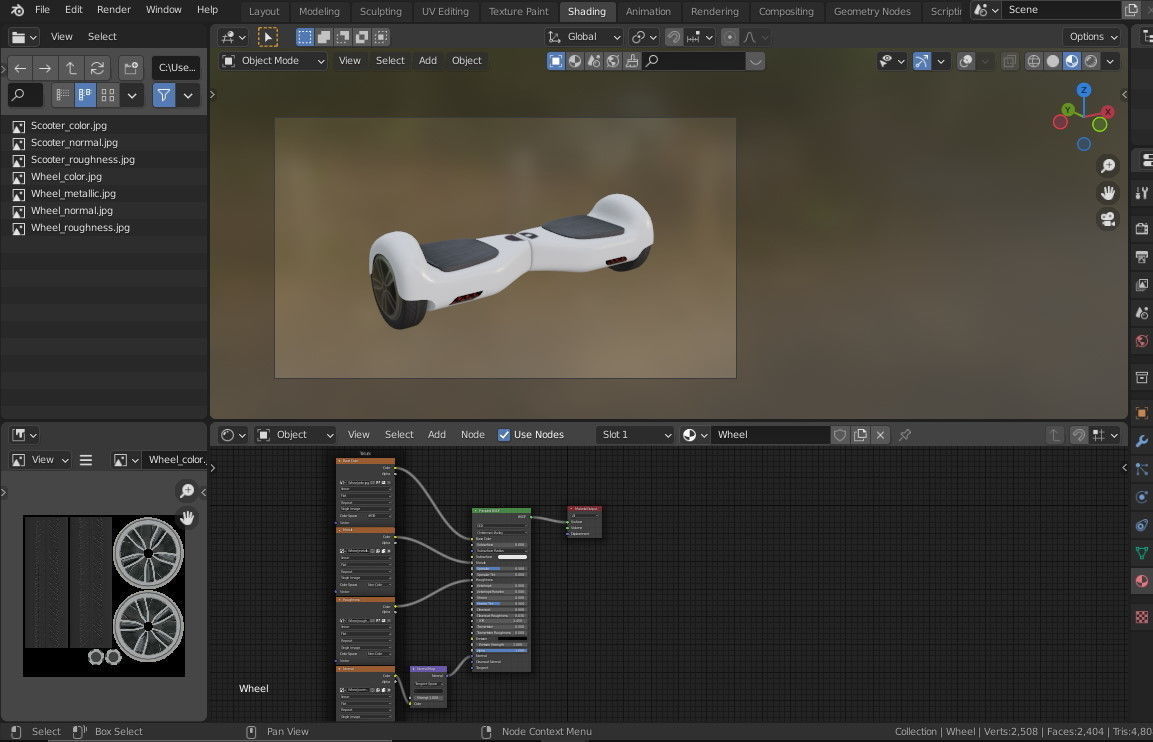Toggle file browser filter funnel button

(x=164, y=95)
